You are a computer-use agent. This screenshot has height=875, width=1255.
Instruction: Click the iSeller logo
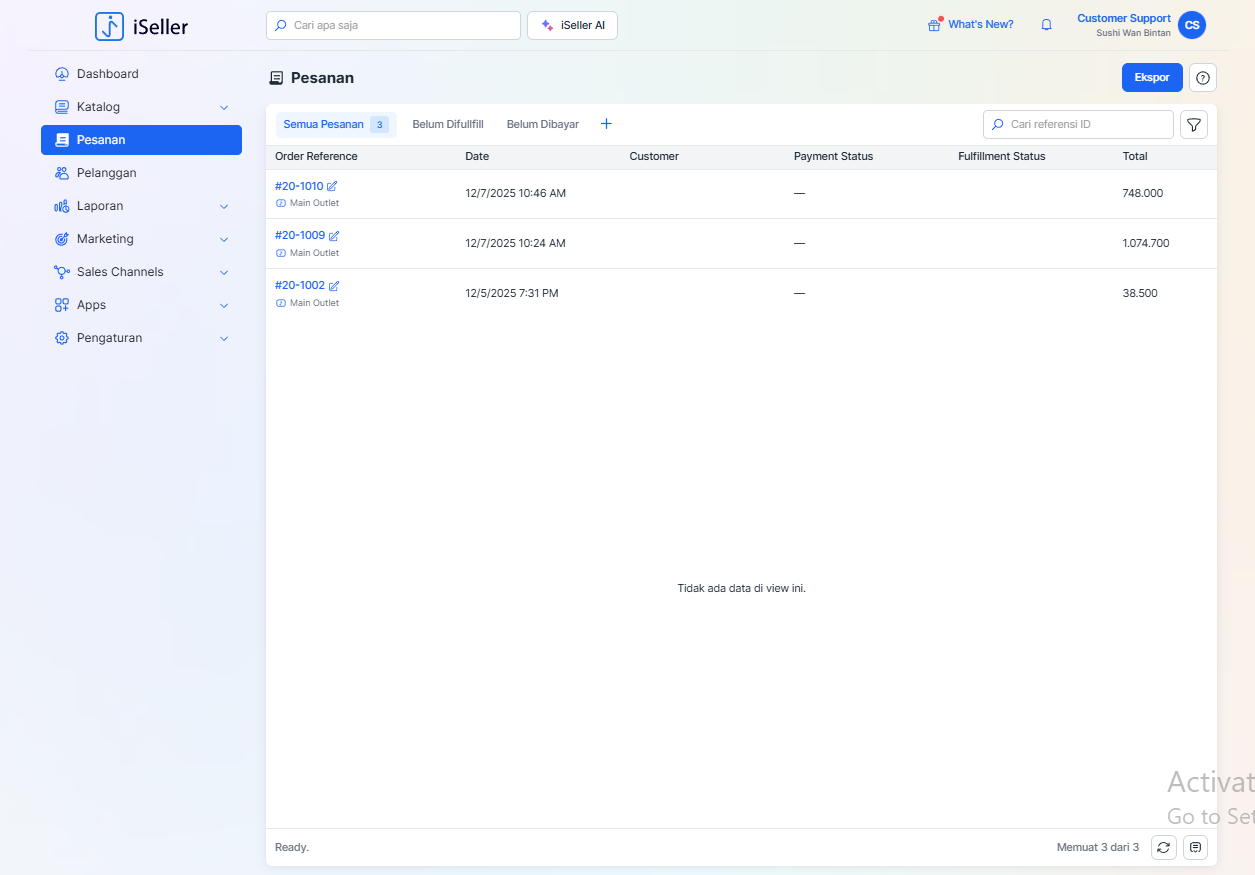pos(141,26)
